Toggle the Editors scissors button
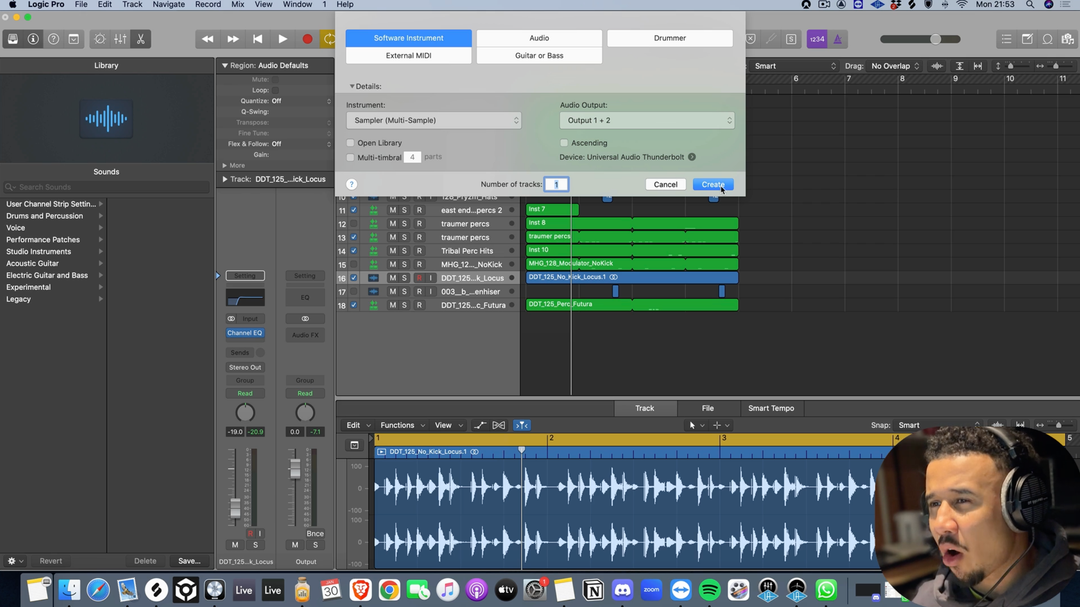The image size is (1080, 607). 140,39
